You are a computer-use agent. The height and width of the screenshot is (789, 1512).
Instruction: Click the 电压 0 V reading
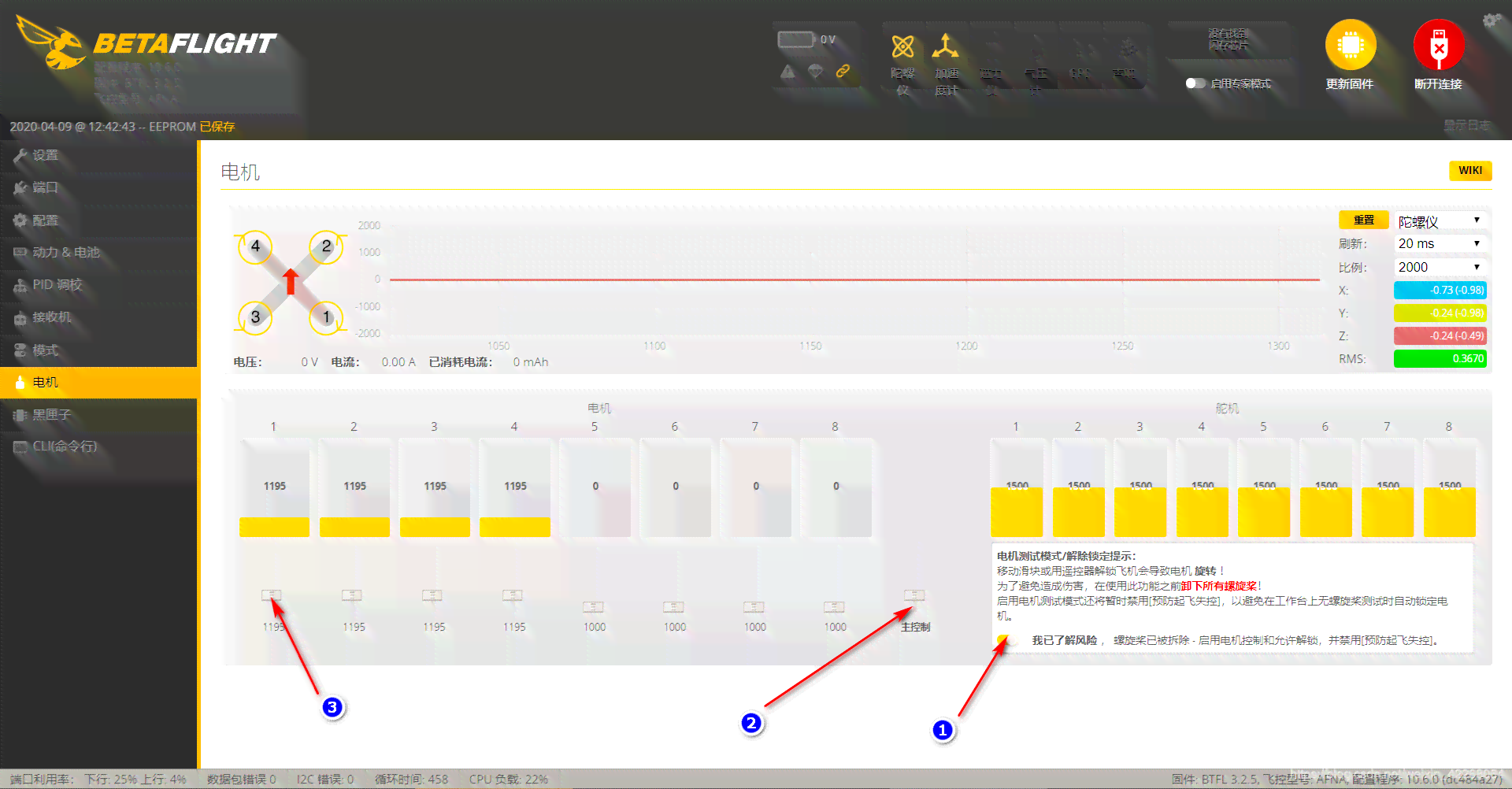point(276,362)
